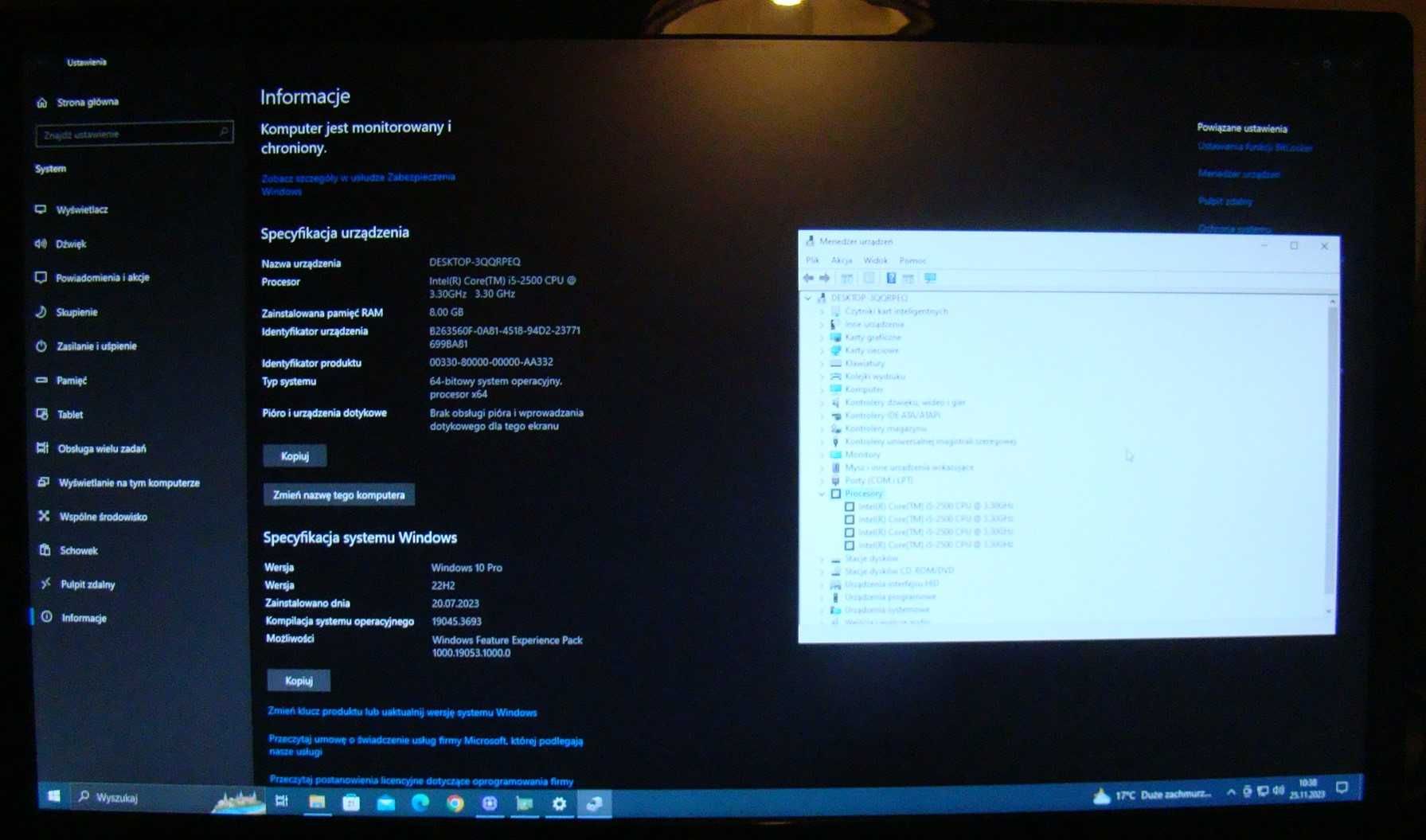The height and width of the screenshot is (840, 1426).
Task: Select Monitory device icon in tree
Action: [836, 455]
